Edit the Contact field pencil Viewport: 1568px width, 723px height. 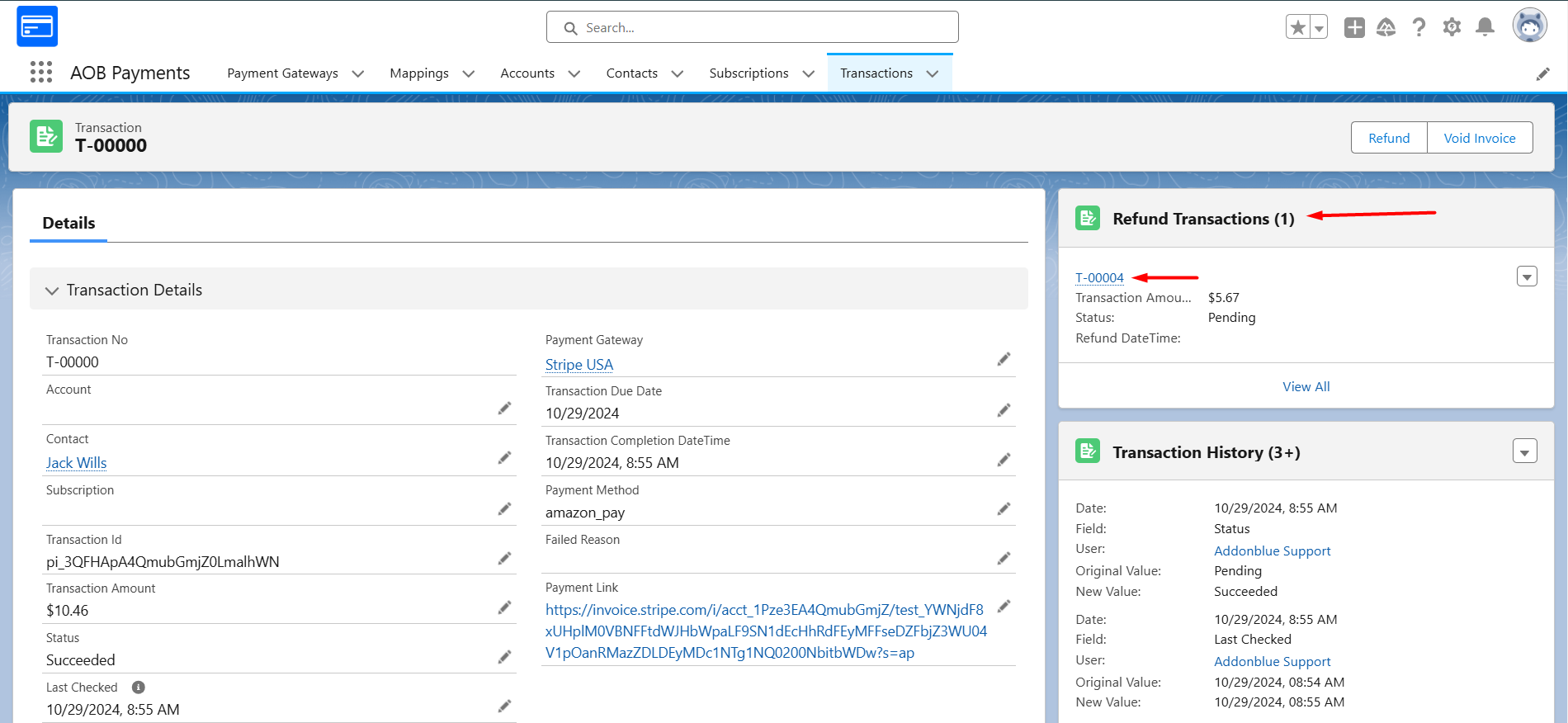[504, 458]
